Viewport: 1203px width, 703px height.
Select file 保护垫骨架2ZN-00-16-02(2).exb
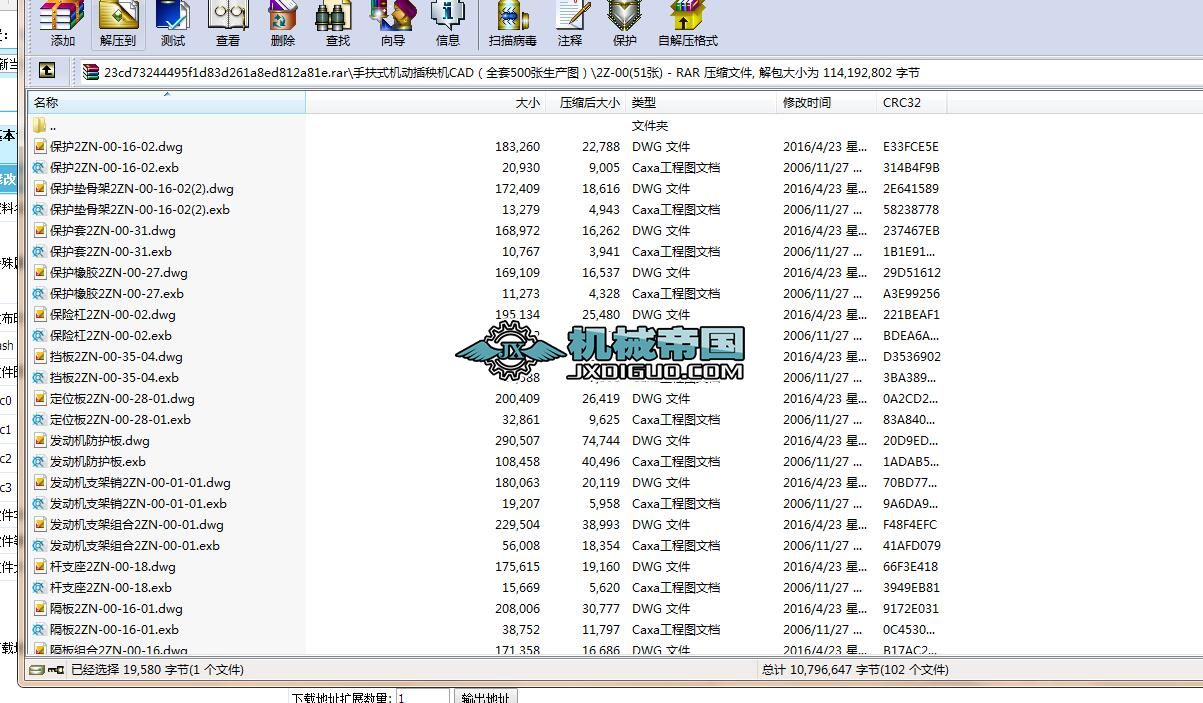click(x=139, y=209)
